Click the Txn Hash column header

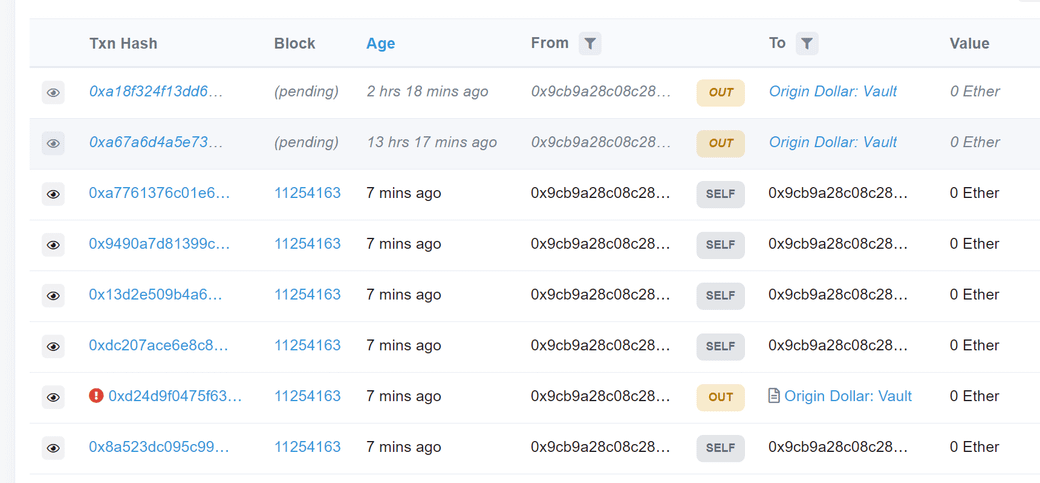click(x=123, y=43)
